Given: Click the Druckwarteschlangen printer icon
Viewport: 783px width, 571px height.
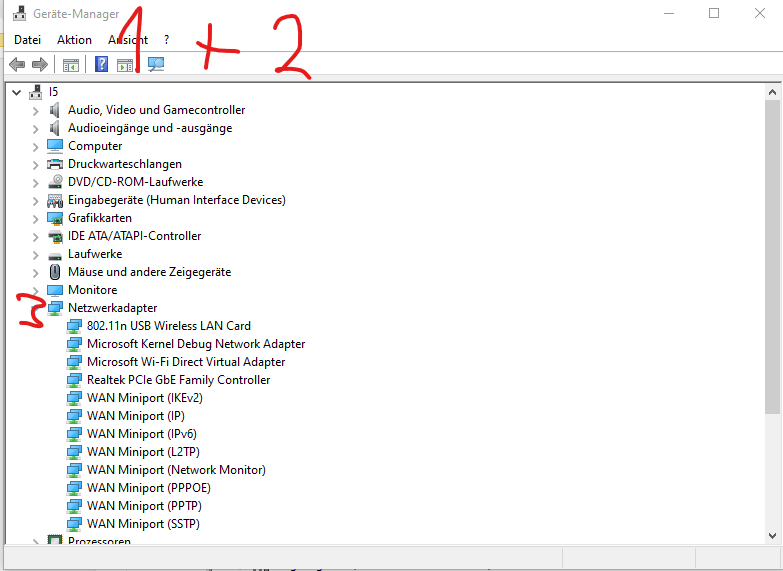Looking at the screenshot, I should [55, 164].
